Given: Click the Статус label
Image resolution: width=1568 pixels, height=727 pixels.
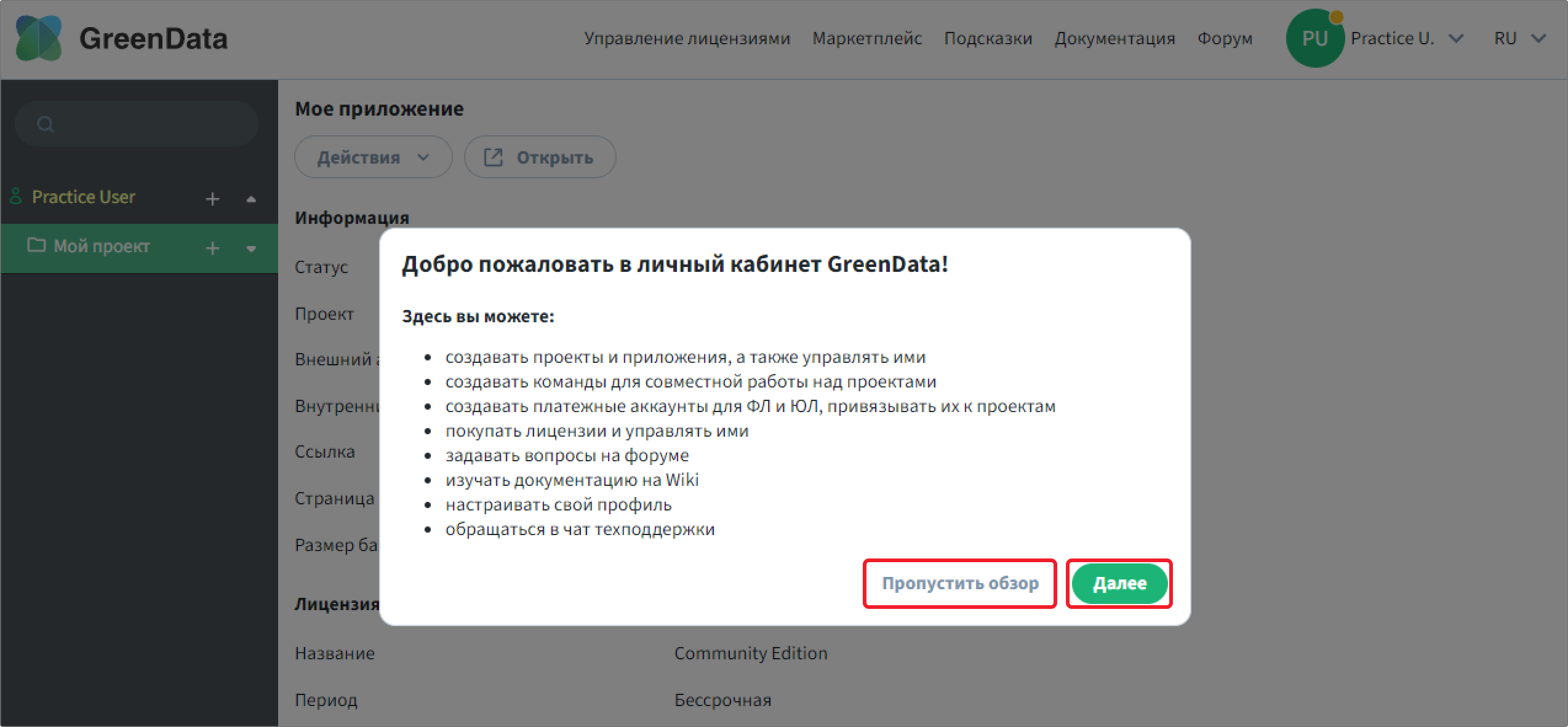Looking at the screenshot, I should (x=321, y=267).
